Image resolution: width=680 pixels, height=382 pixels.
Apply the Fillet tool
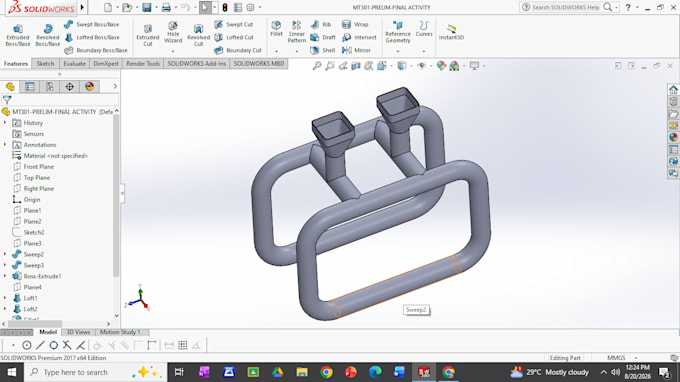pos(276,29)
